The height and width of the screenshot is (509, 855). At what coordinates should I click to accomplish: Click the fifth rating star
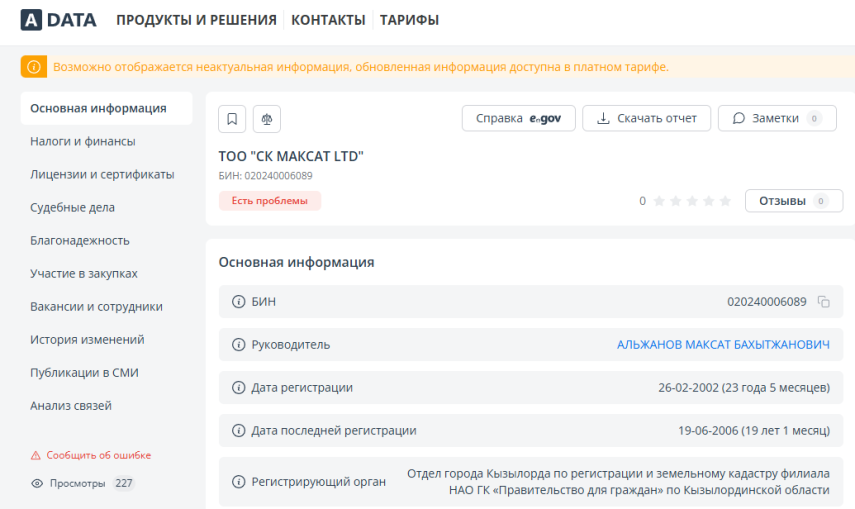coord(725,201)
